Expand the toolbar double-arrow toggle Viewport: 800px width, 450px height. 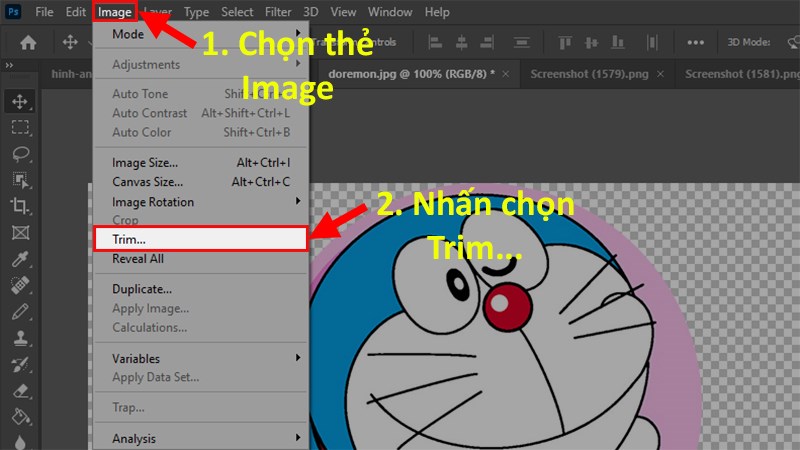point(9,65)
